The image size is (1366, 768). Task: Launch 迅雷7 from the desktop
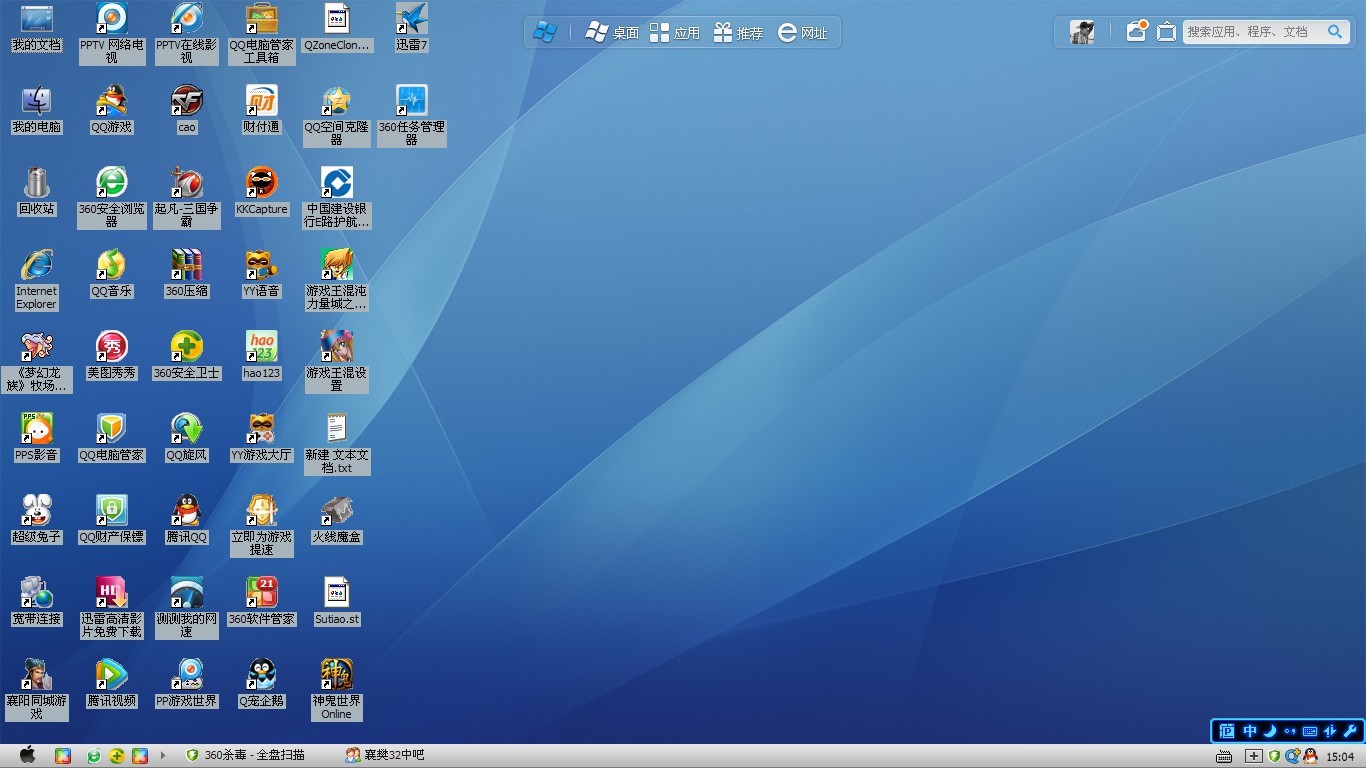pyautogui.click(x=411, y=28)
